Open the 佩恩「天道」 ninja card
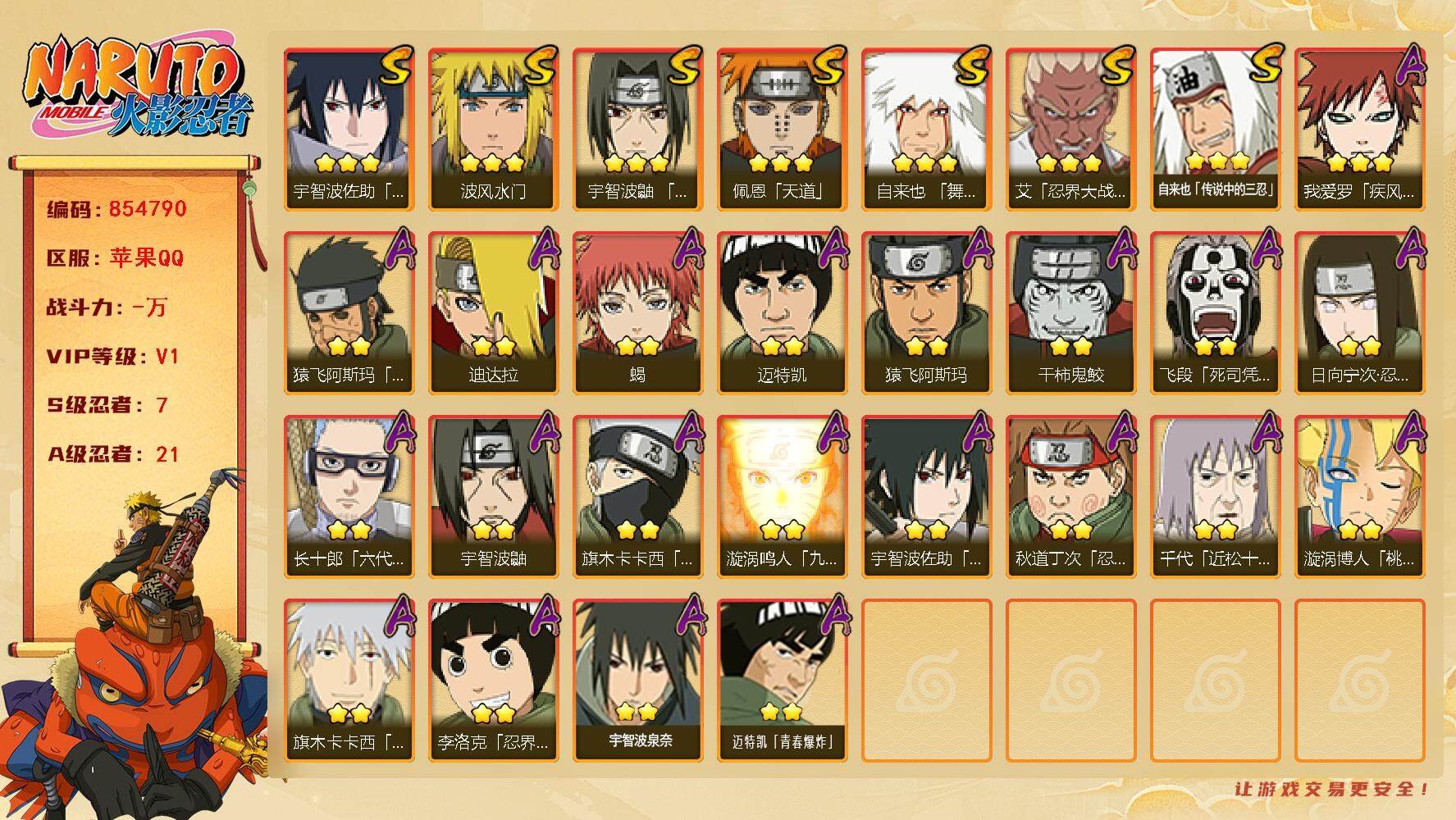1456x820 pixels. [x=783, y=130]
